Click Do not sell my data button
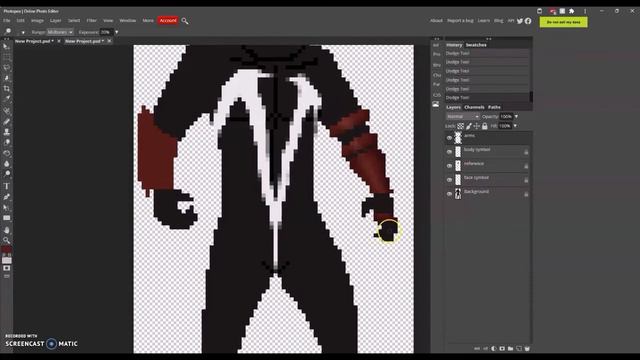The image size is (640, 360). point(564,22)
